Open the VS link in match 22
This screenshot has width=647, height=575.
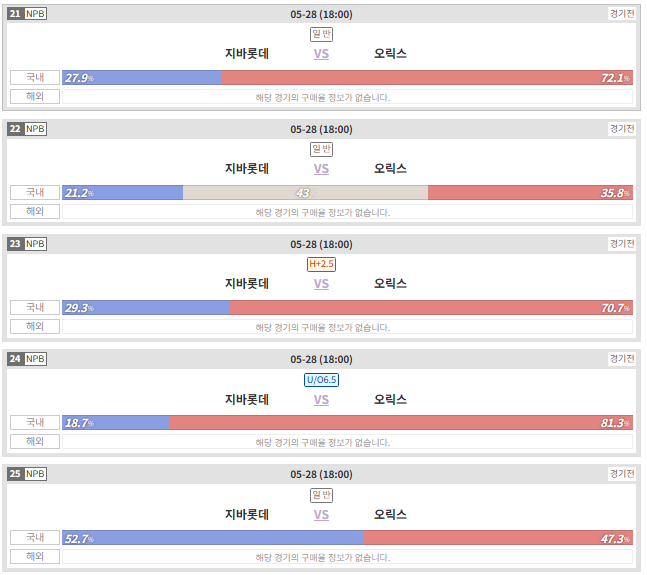point(321,169)
